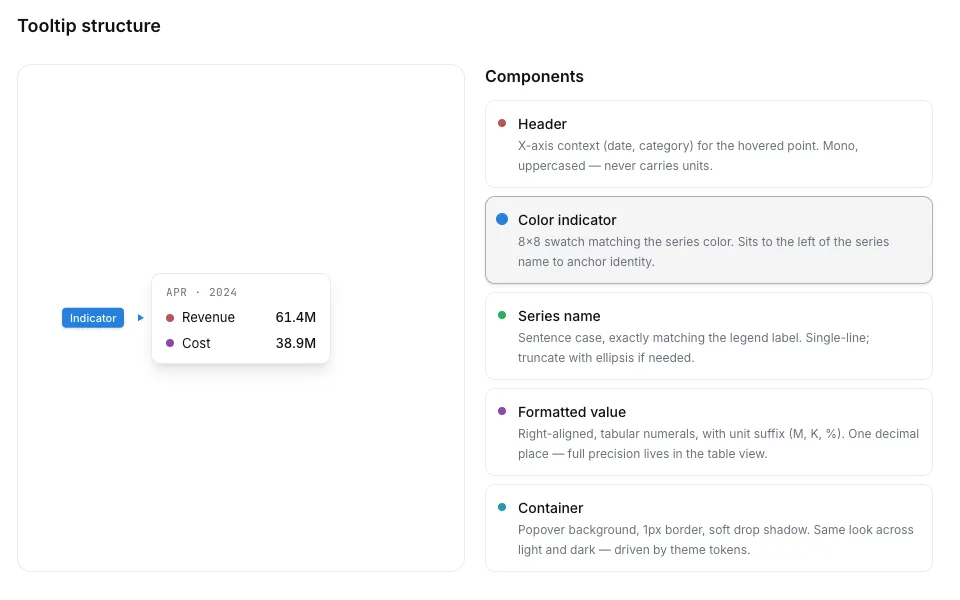The height and width of the screenshot is (600, 960).
Task: Click the red dot beside Header
Action: (502, 123)
